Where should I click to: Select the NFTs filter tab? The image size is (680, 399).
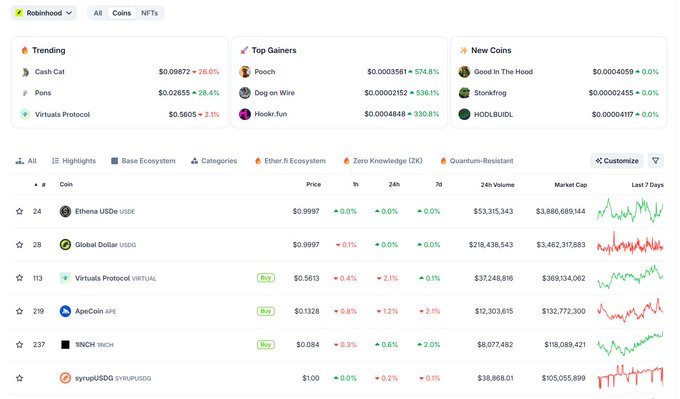pyautogui.click(x=149, y=13)
